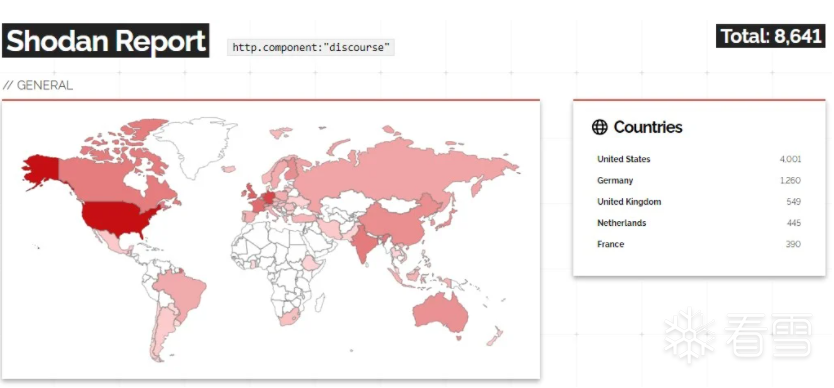This screenshot has height=388, width=834.
Task: Click the 390 count for France
Action: [794, 244]
